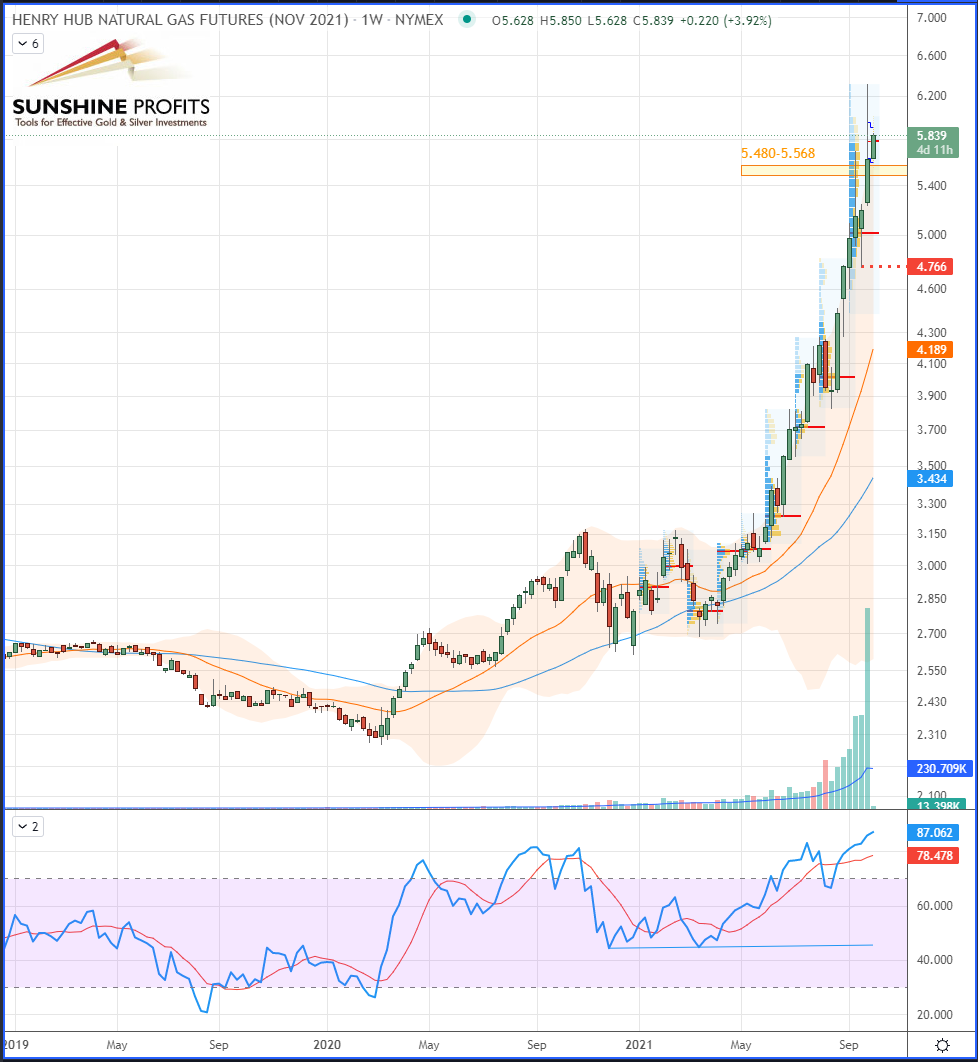Click the 87.062 oscillator value label
Screen dimensions: 978x1062
(x=933, y=832)
